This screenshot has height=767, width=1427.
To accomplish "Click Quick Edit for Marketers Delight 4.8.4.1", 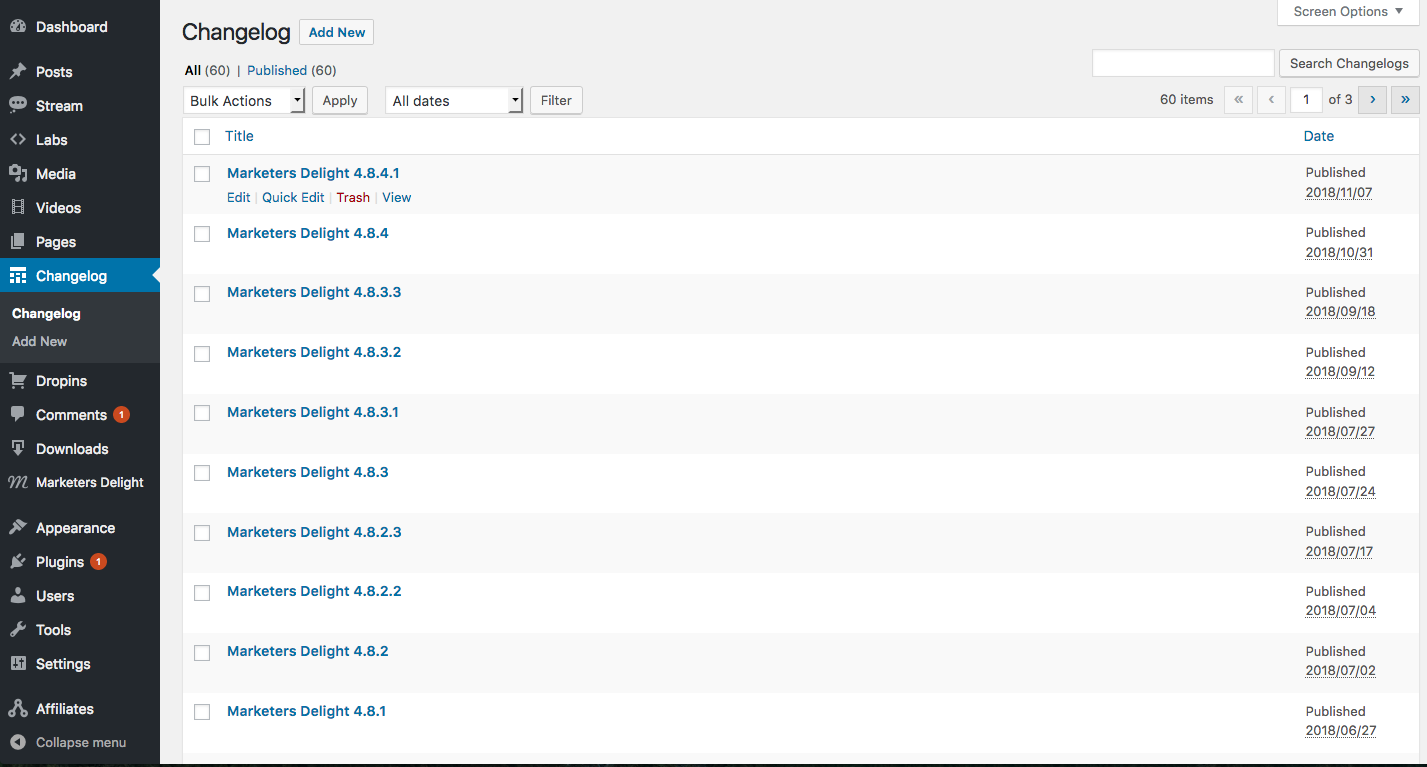I will [x=293, y=198].
